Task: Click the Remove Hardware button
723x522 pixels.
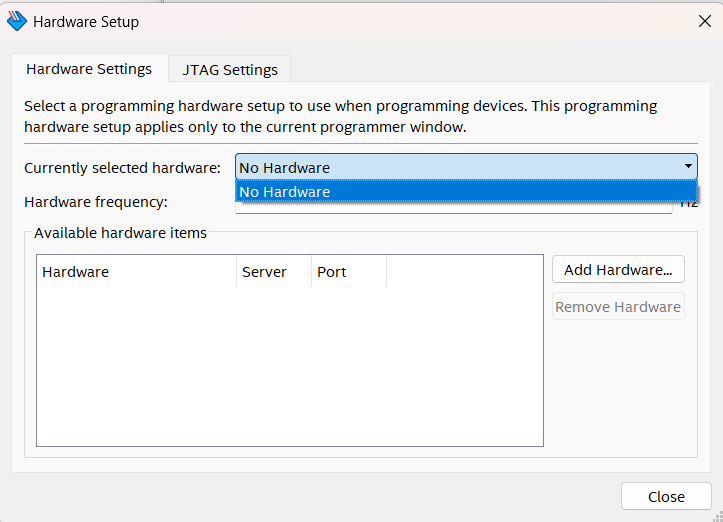Action: tap(618, 307)
